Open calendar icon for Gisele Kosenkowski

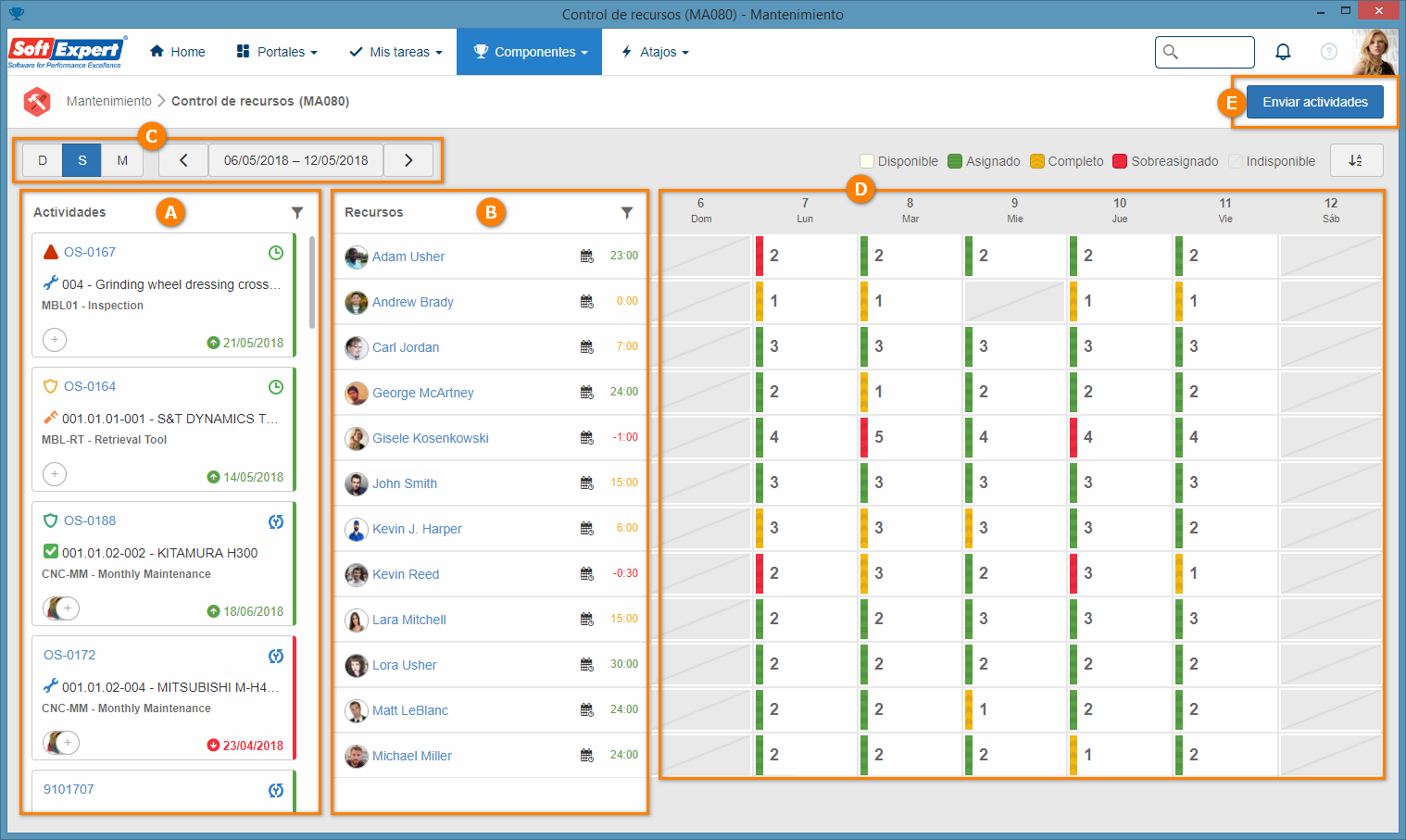point(586,438)
